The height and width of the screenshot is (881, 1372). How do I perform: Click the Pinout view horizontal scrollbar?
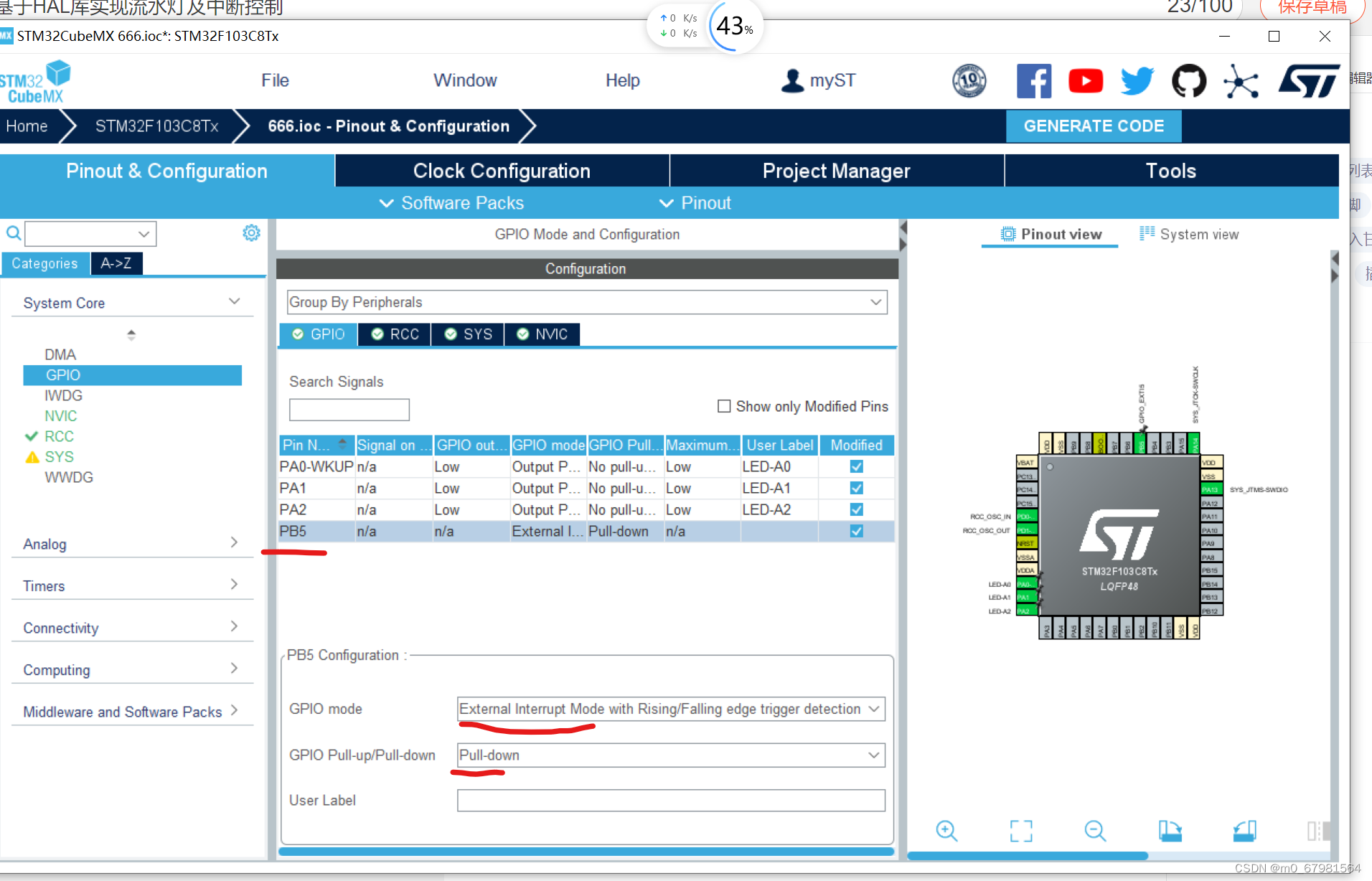click(x=1028, y=855)
